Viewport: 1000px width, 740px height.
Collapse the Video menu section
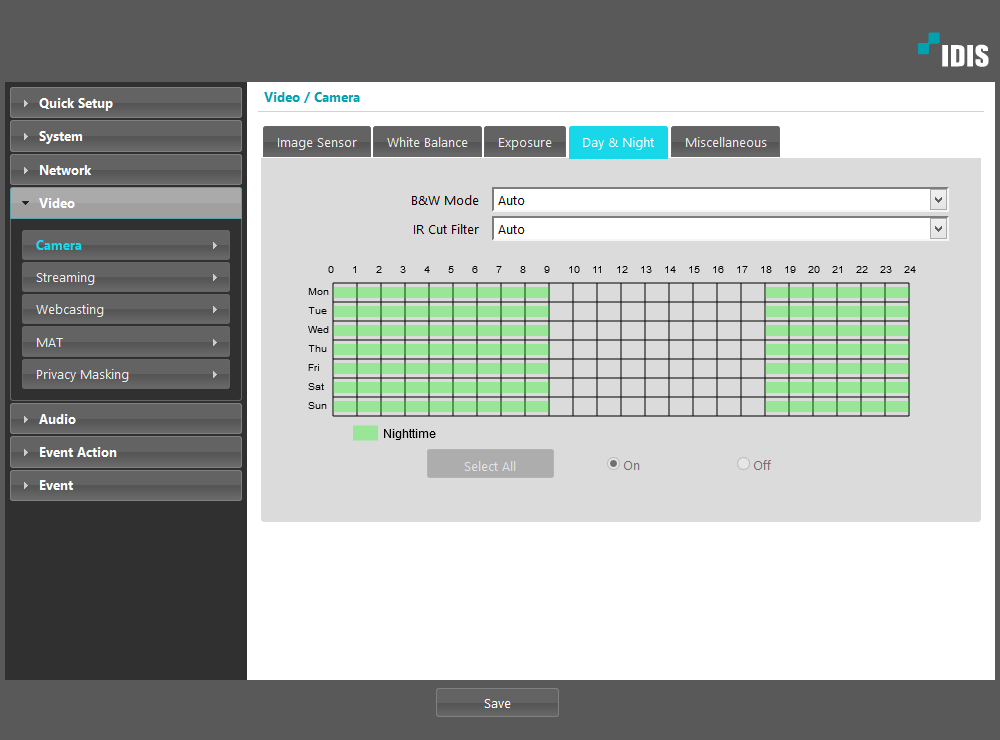125,203
